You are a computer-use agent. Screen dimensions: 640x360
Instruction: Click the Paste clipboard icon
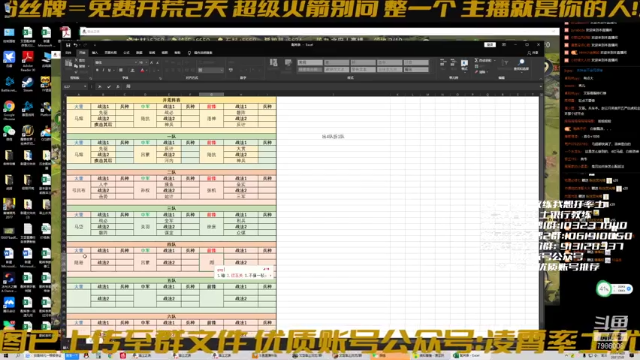69,64
